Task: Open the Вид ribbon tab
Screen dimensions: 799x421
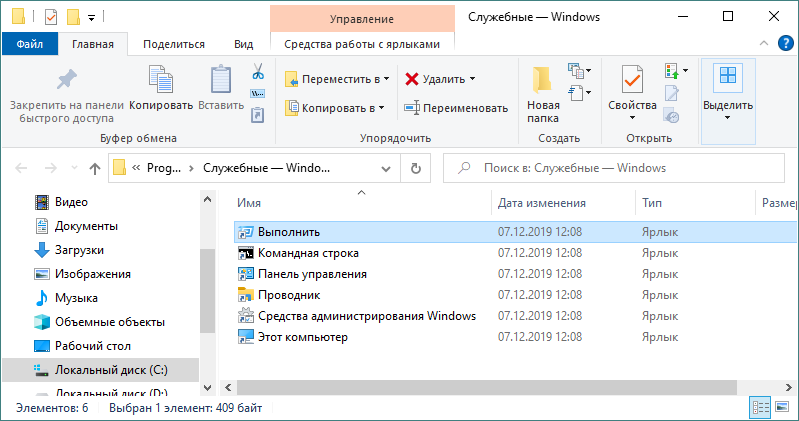Action: point(244,44)
